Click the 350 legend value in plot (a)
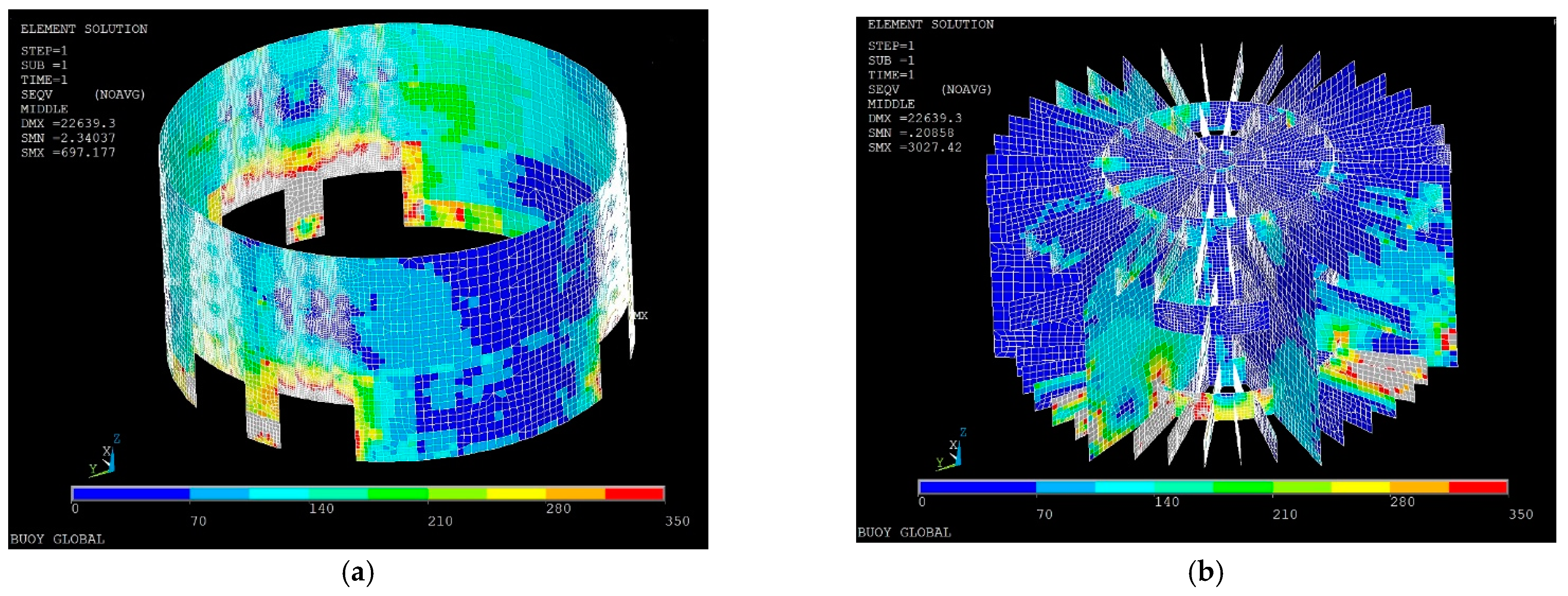The height and width of the screenshot is (596, 1568). 677,521
